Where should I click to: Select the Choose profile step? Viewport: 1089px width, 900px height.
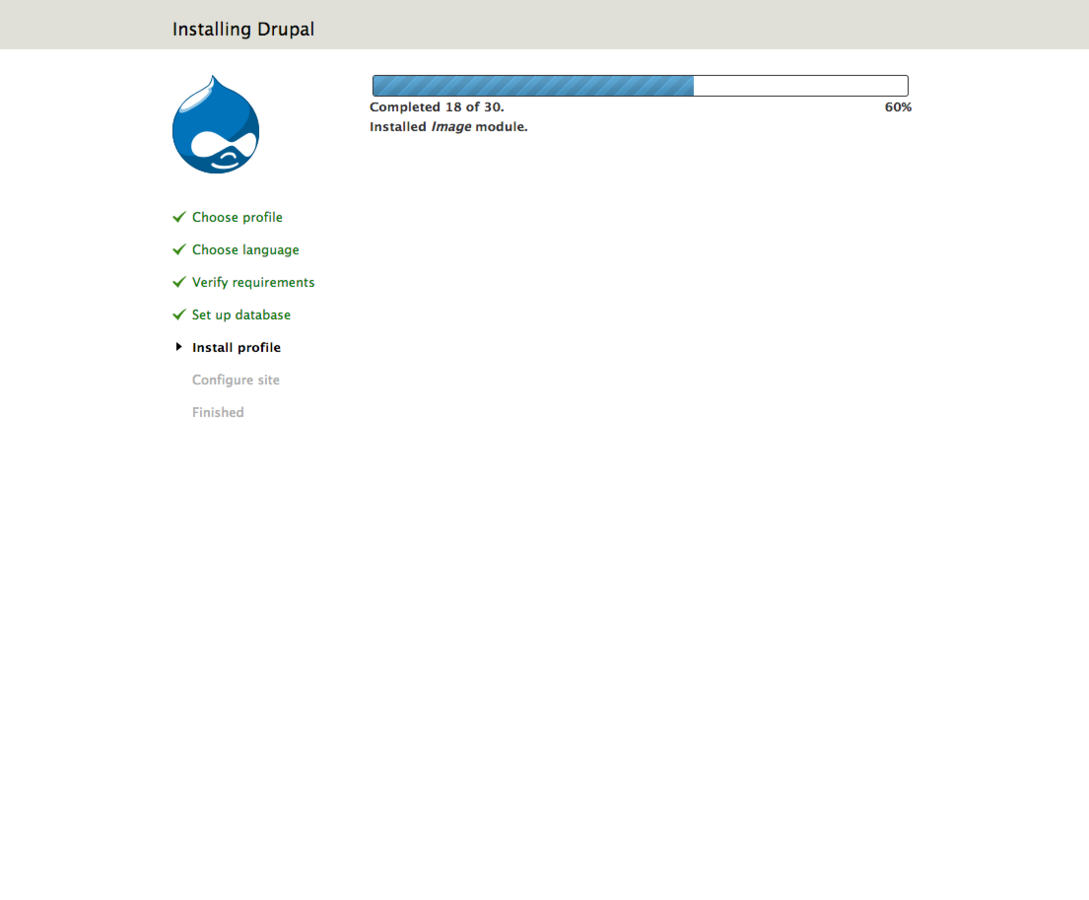tap(238, 217)
